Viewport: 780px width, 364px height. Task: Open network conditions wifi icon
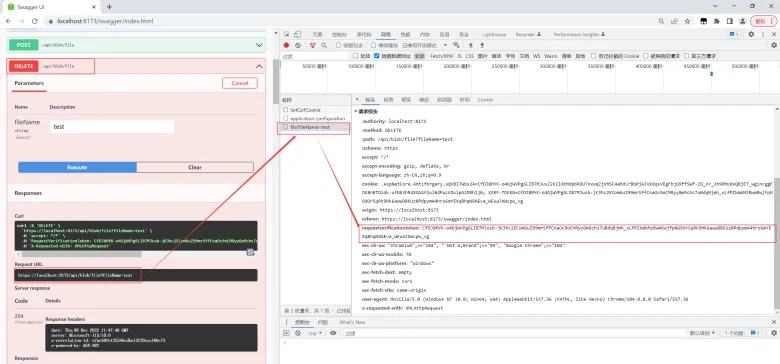coord(456,45)
